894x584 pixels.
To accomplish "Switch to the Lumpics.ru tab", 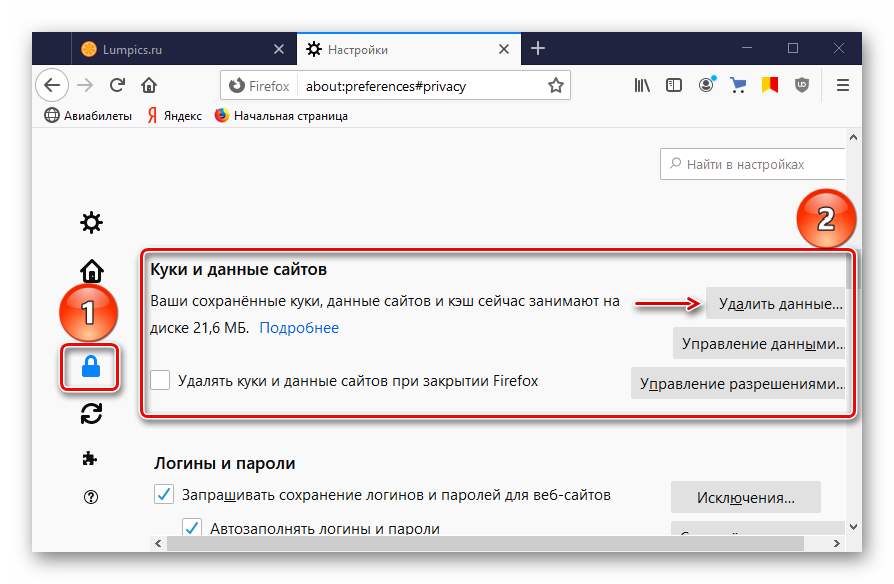I will point(180,48).
